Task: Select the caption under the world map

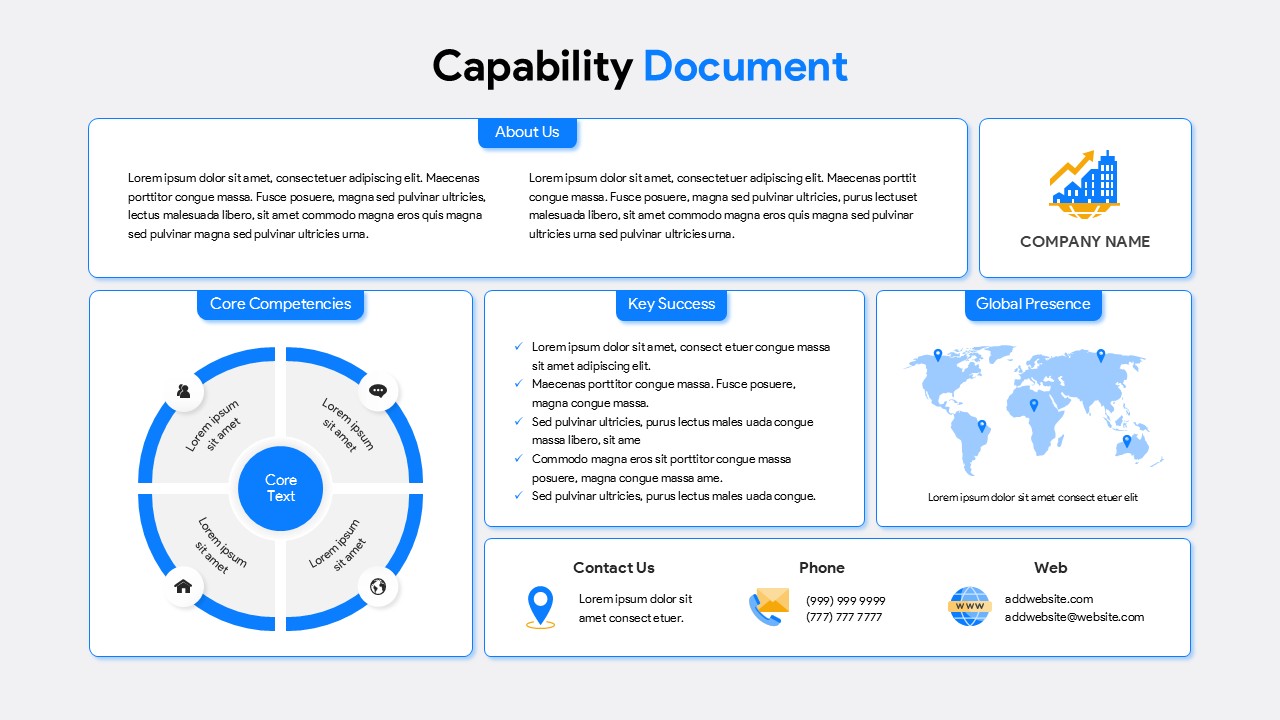Action: click(1033, 497)
